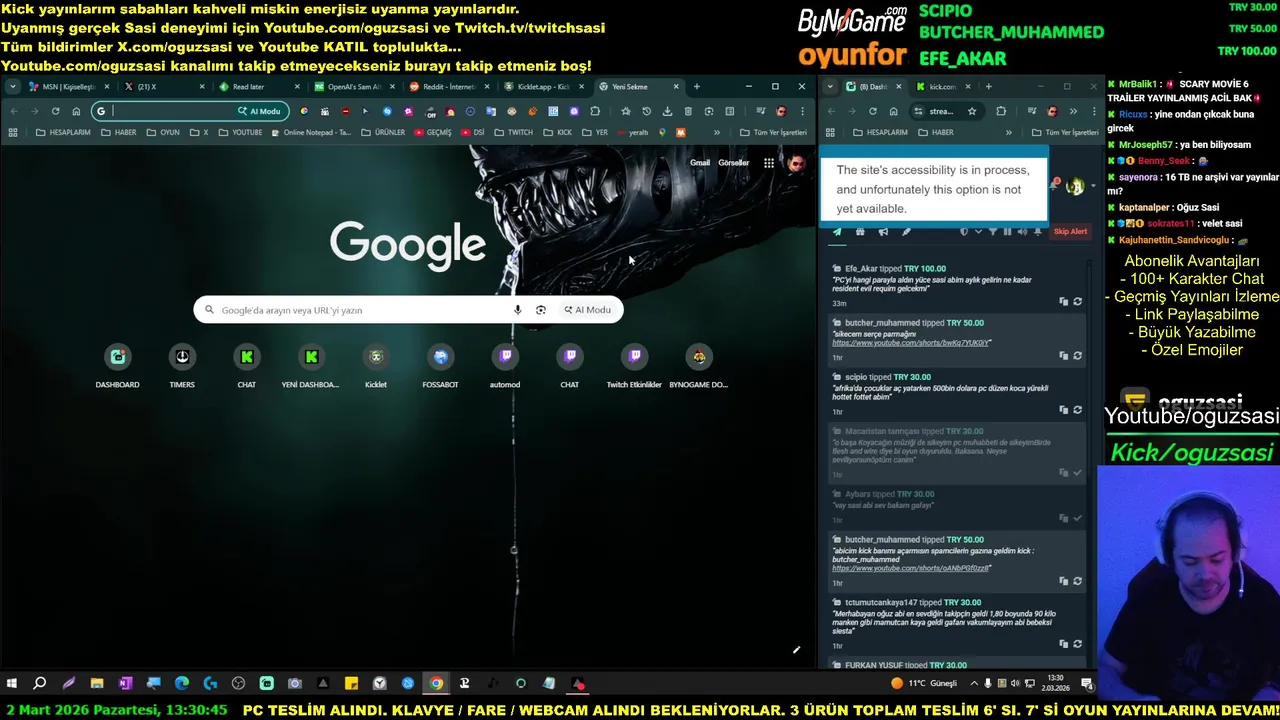Open the gift icon tab in dashboard

tap(860, 232)
